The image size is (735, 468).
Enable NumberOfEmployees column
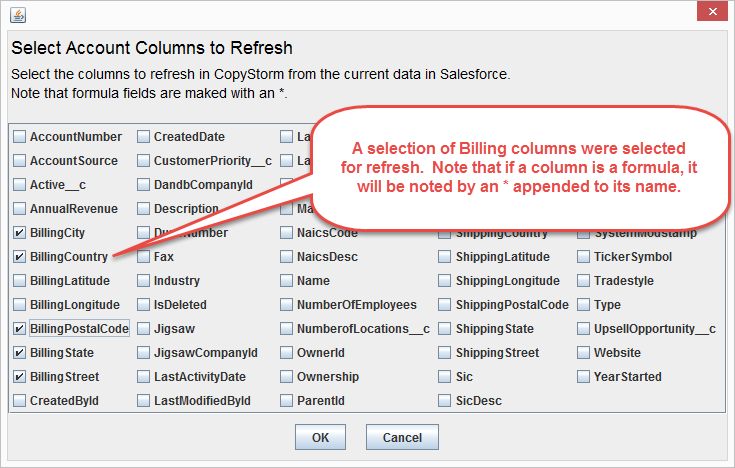286,305
